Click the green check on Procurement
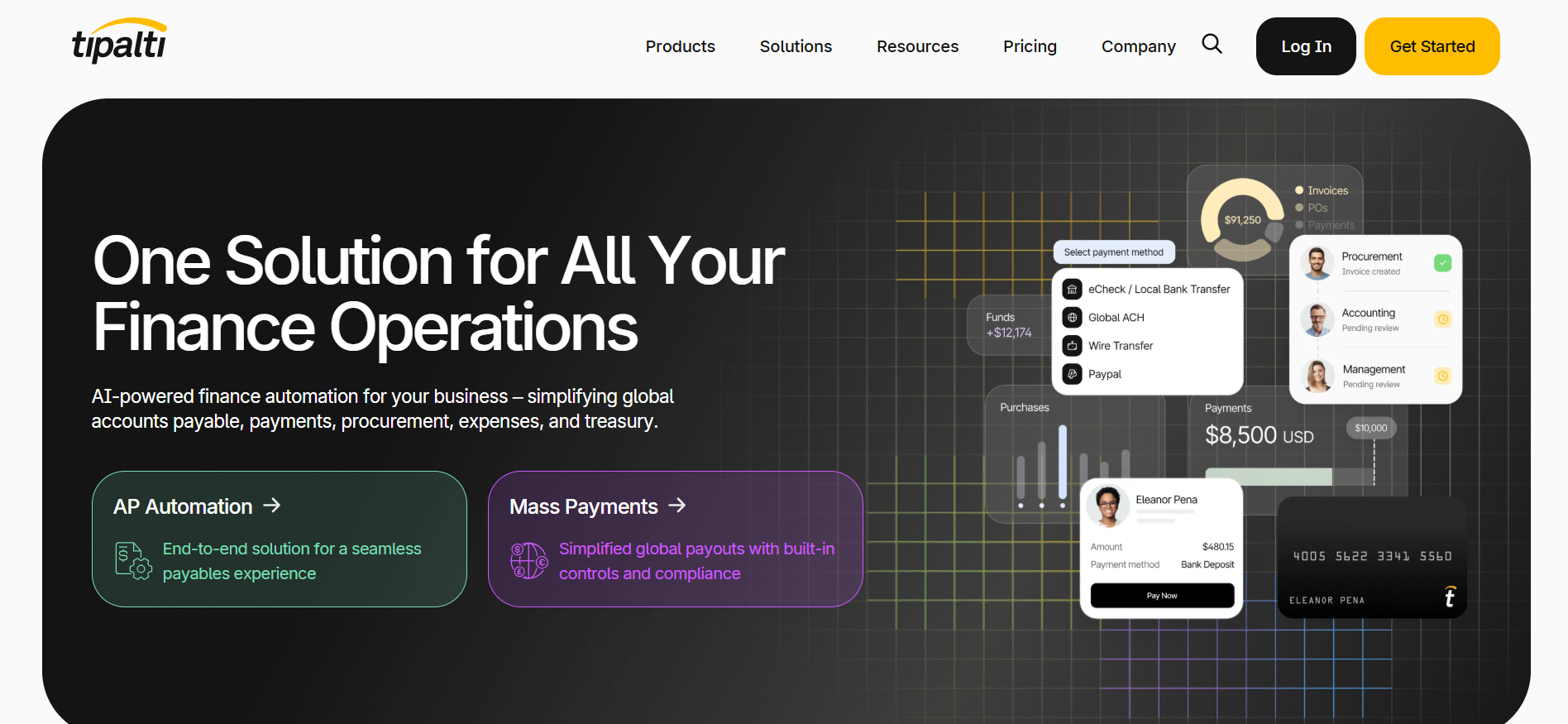 click(x=1442, y=263)
